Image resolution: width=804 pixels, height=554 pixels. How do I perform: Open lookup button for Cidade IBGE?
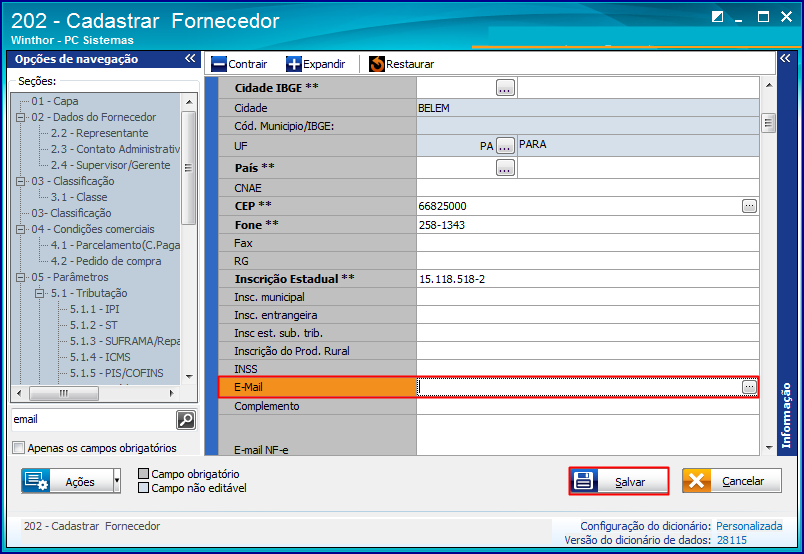[x=505, y=88]
